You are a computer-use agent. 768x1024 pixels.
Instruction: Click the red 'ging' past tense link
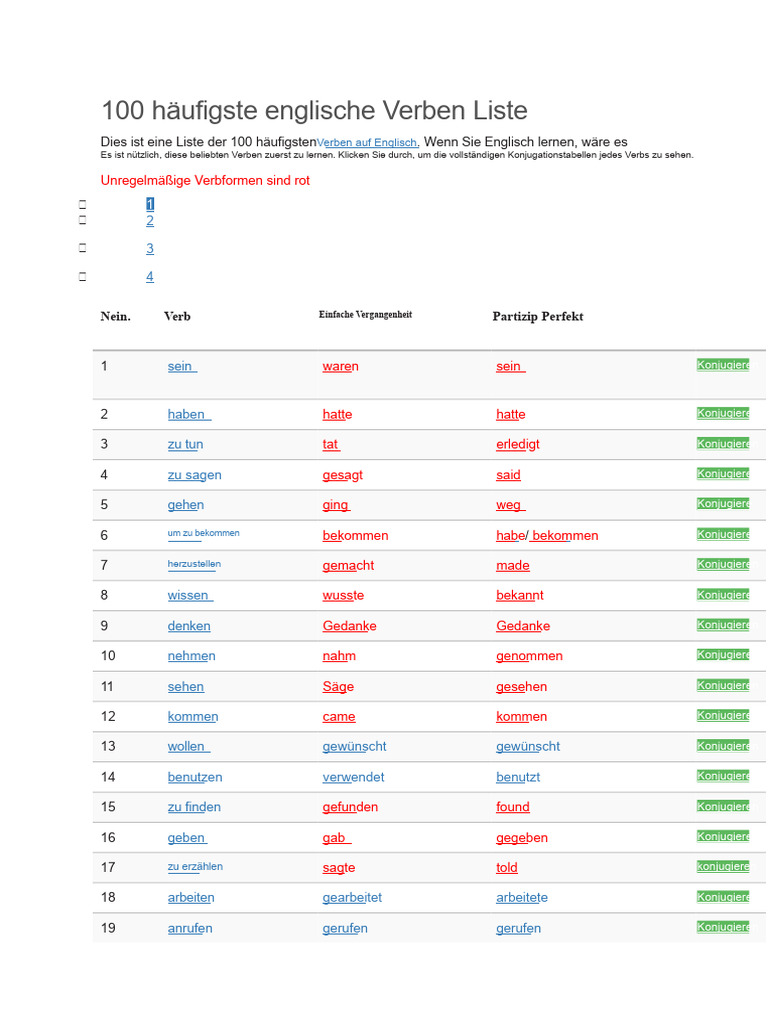point(336,505)
